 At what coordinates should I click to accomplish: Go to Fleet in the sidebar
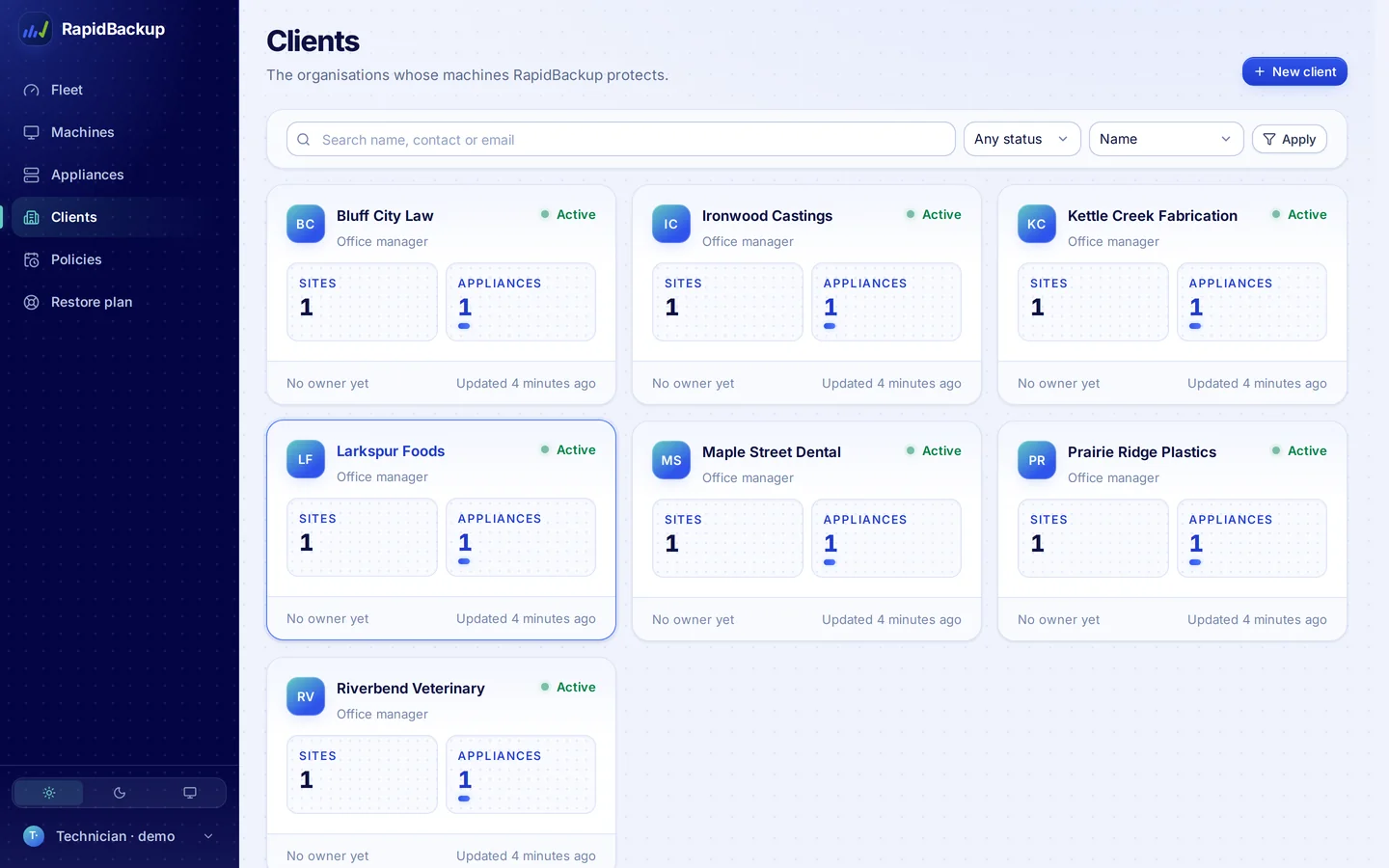point(119,90)
